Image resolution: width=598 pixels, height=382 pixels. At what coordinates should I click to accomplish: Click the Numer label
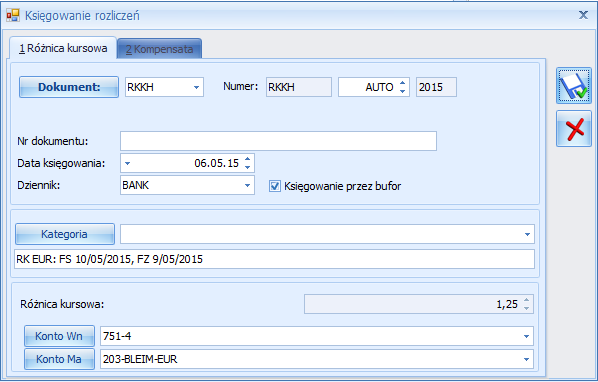(240, 87)
